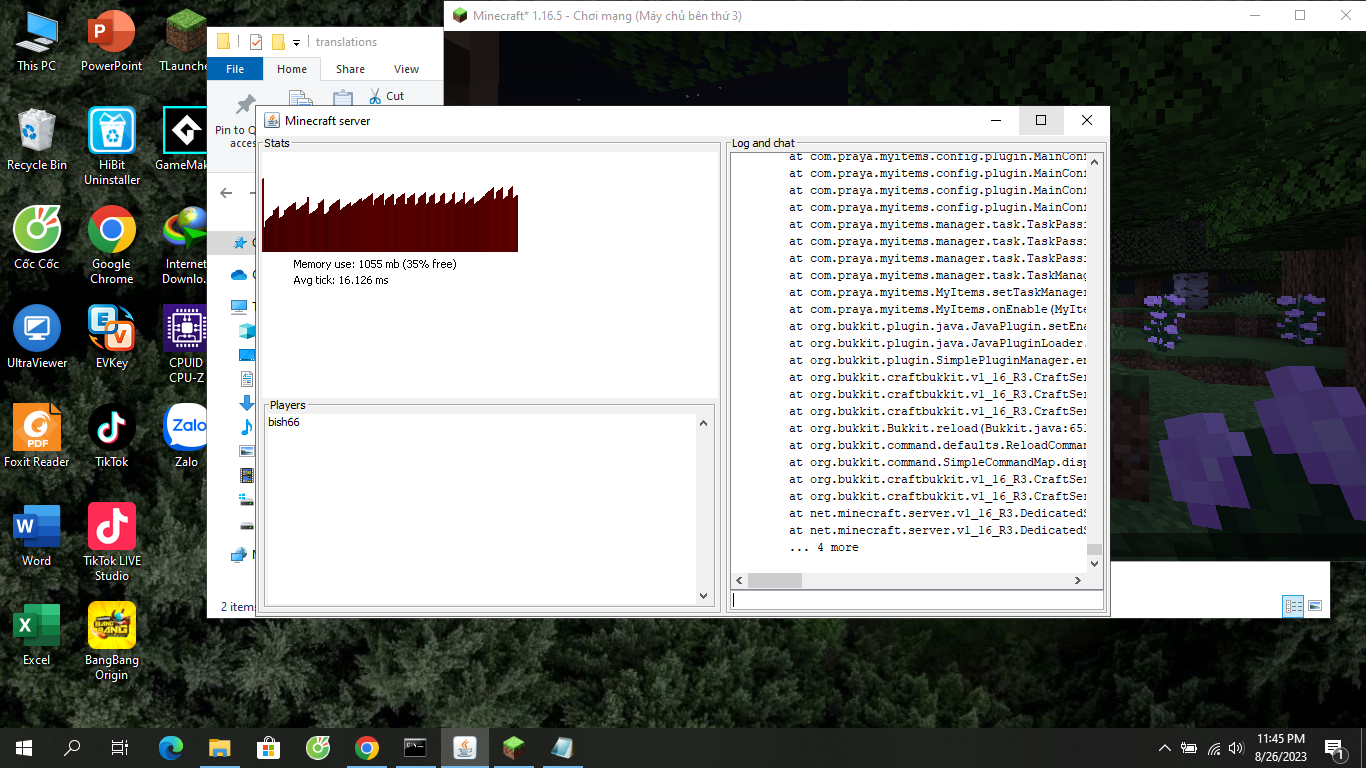
Task: Click the Java server taskbar icon
Action: (x=465, y=747)
